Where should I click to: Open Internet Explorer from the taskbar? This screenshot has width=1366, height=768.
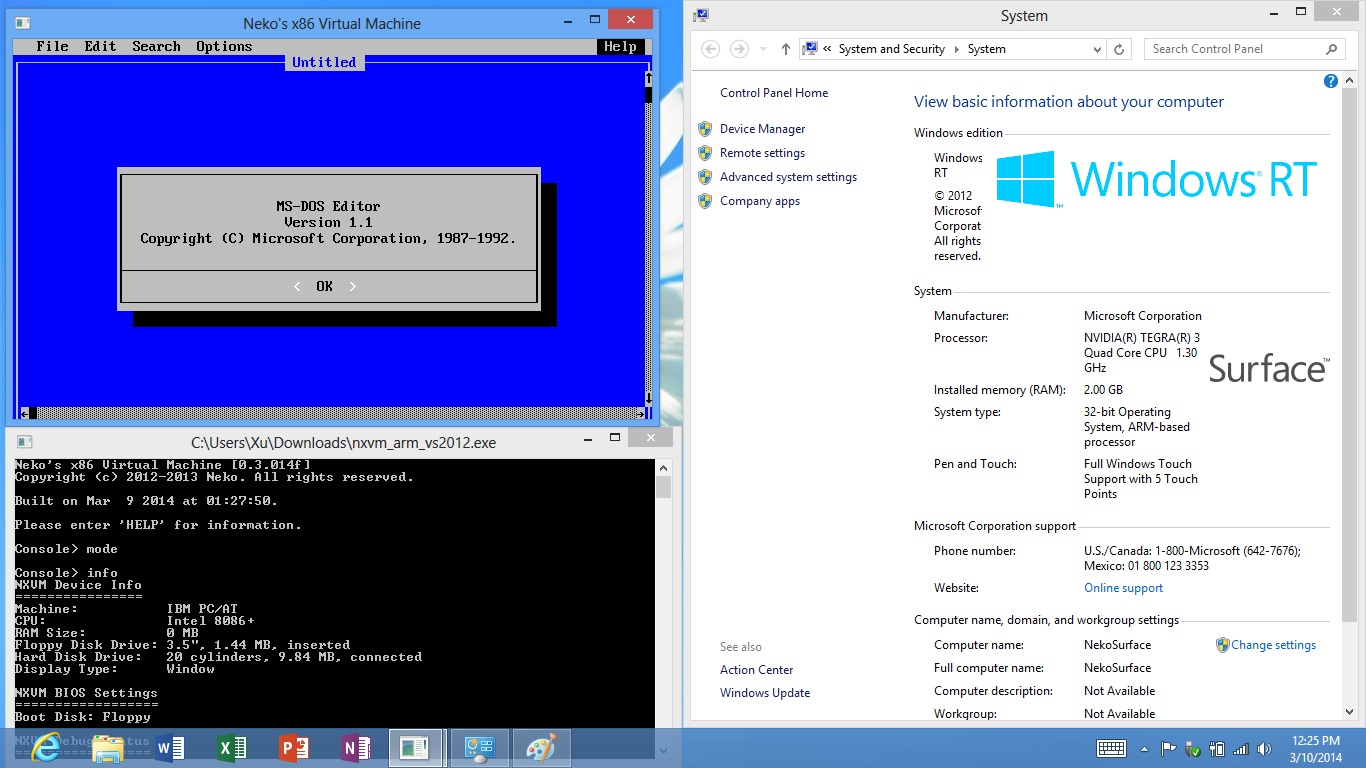tap(45, 747)
